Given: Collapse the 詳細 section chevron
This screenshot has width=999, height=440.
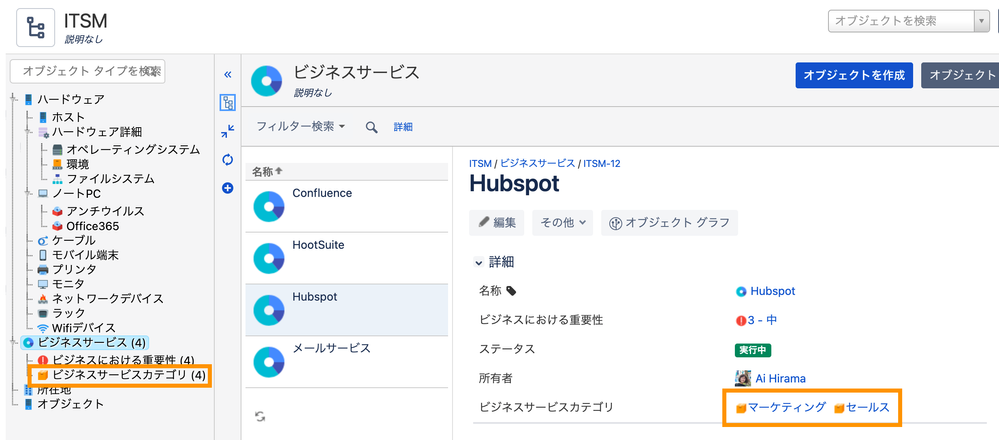Looking at the screenshot, I should click(478, 262).
